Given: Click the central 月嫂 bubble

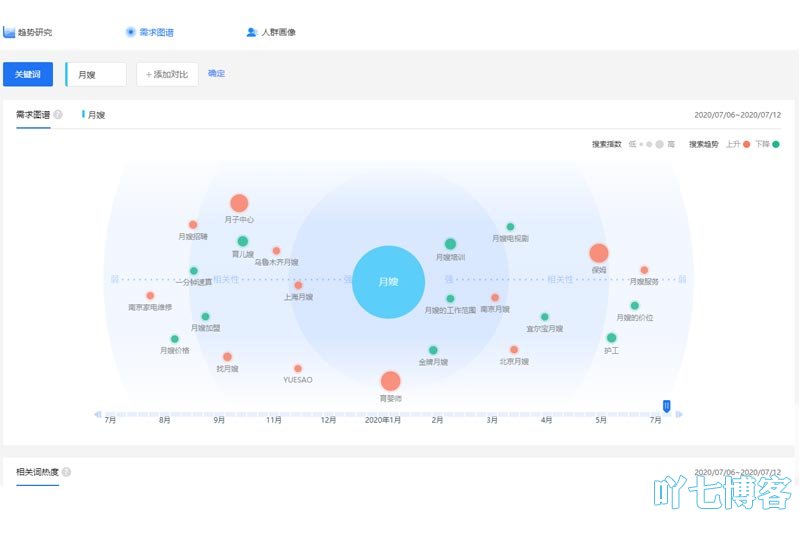Looking at the screenshot, I should [x=389, y=282].
